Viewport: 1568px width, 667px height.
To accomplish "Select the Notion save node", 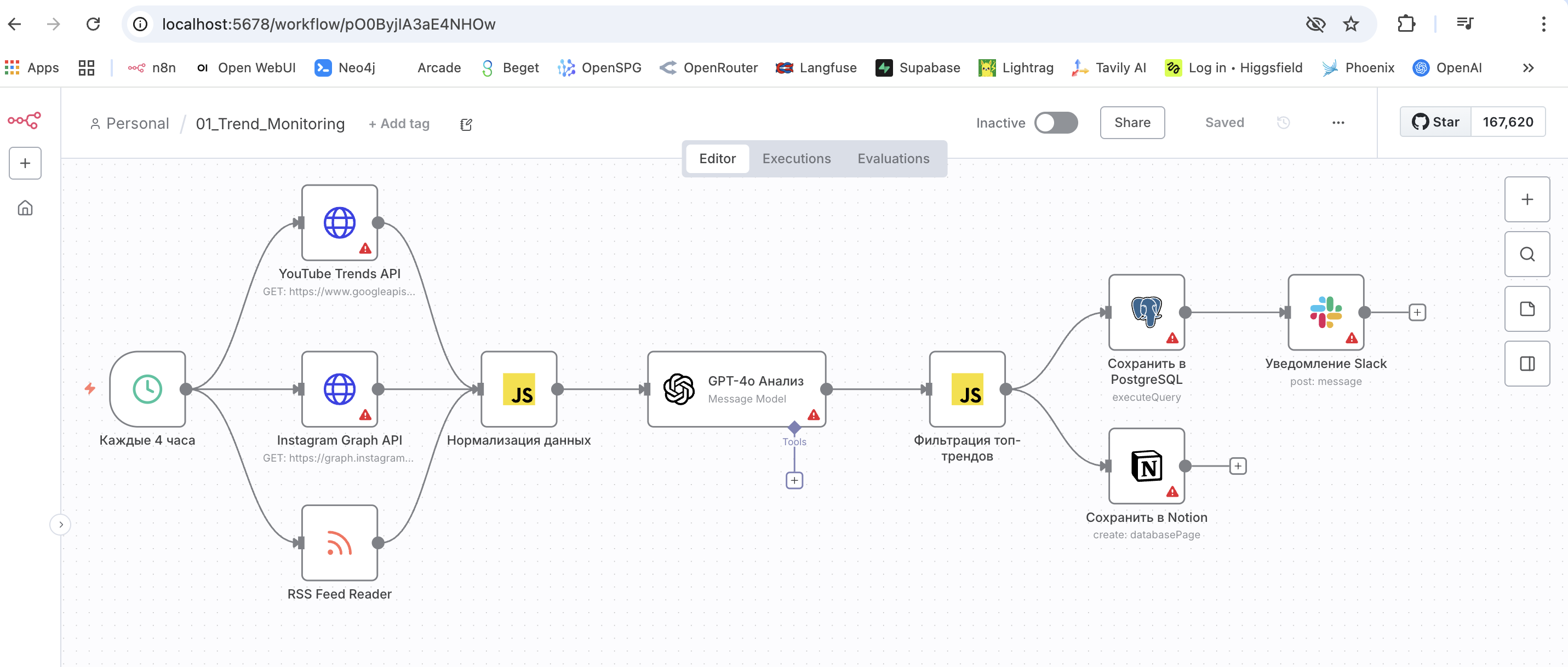I will pos(1146,466).
